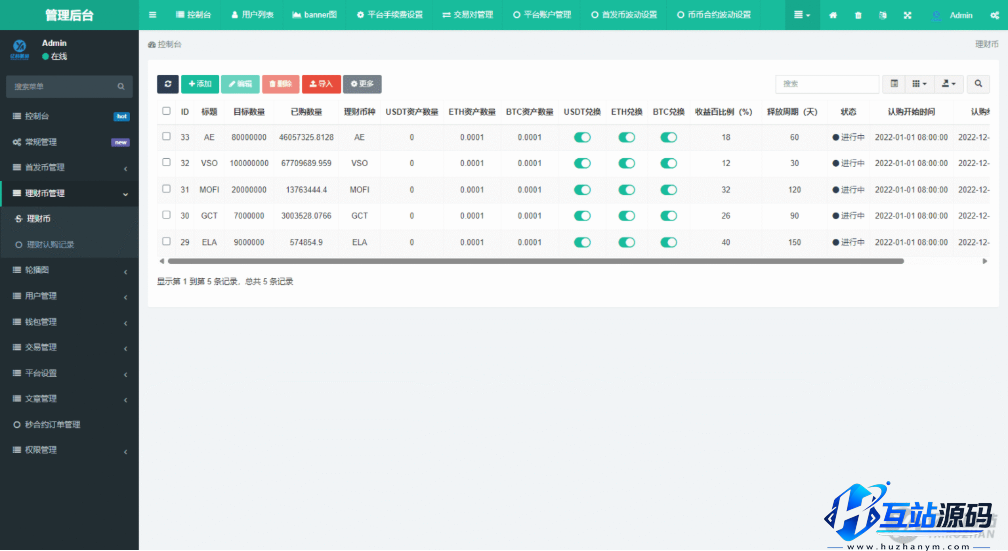Click the table search input field
Viewport: 1008px width, 551px height.
coord(827,84)
